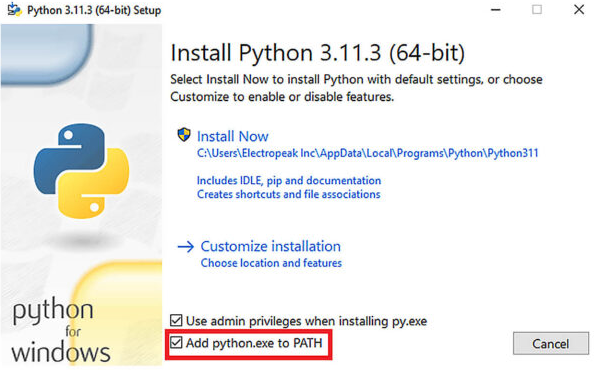Click 'Choose location and features' text
Viewport: 606px width, 382px height.
point(271,263)
